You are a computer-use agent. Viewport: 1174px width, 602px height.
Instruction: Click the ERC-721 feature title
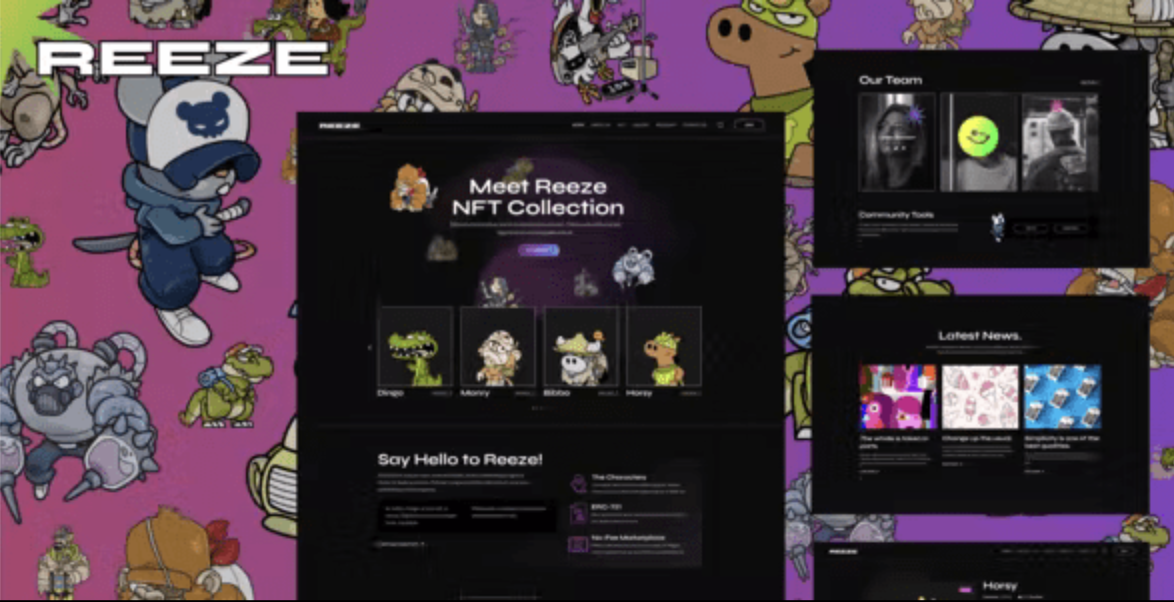(606, 507)
